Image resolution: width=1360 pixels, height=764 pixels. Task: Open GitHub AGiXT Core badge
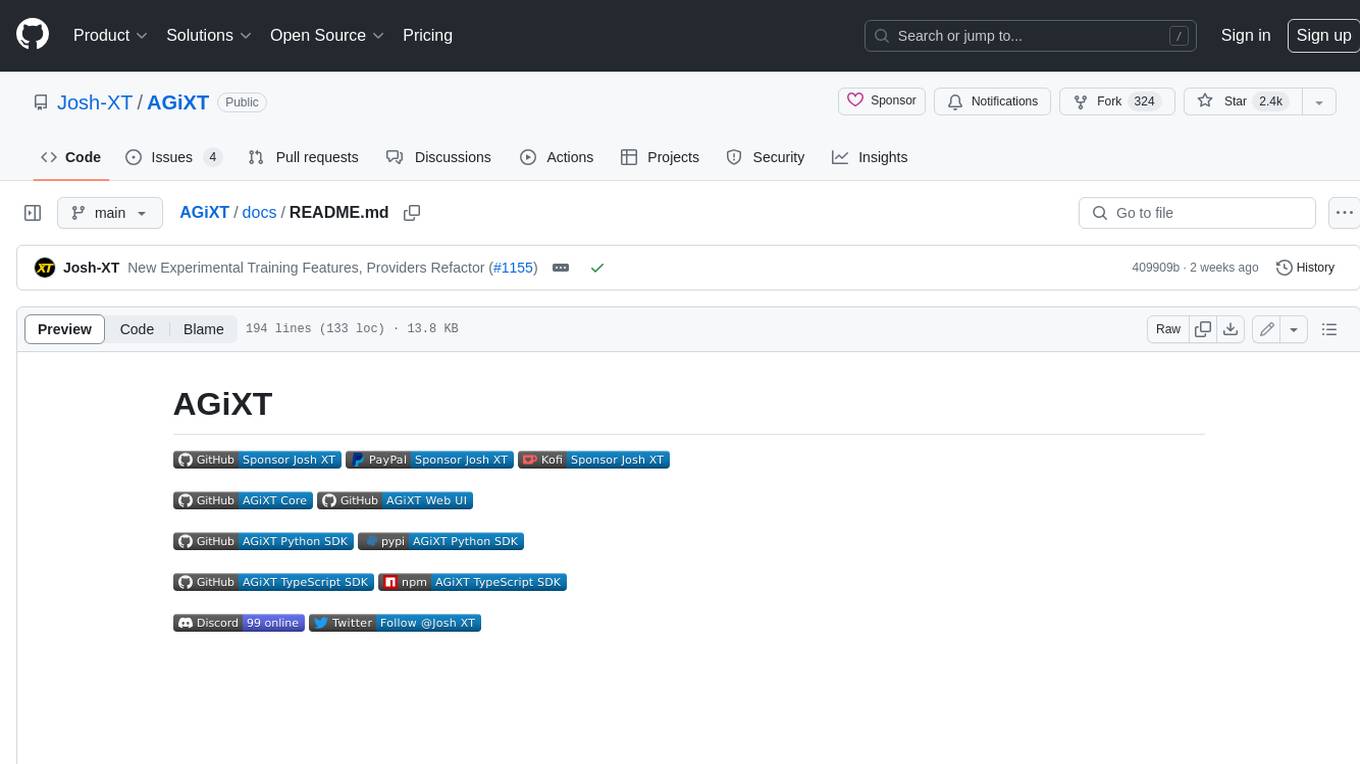tap(243, 500)
